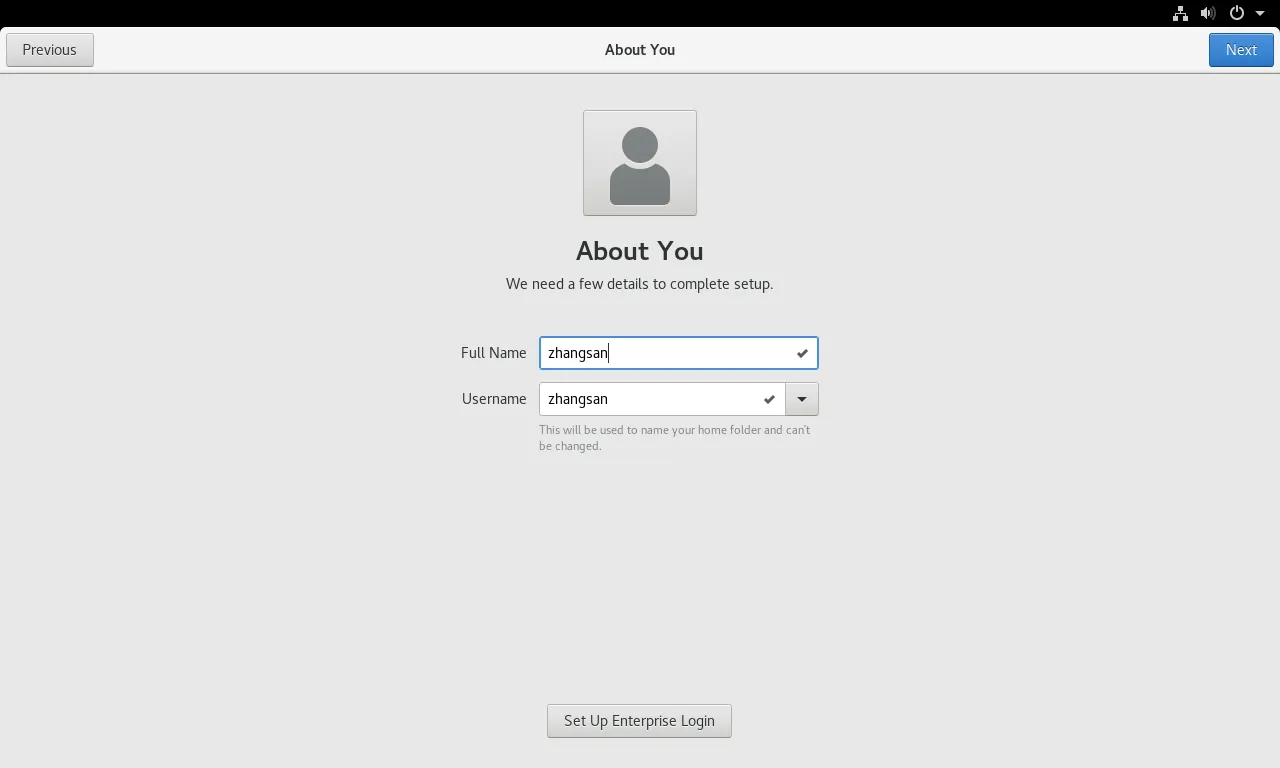Click the large About You heading
Image resolution: width=1280 pixels, height=768 pixels.
[x=639, y=251]
